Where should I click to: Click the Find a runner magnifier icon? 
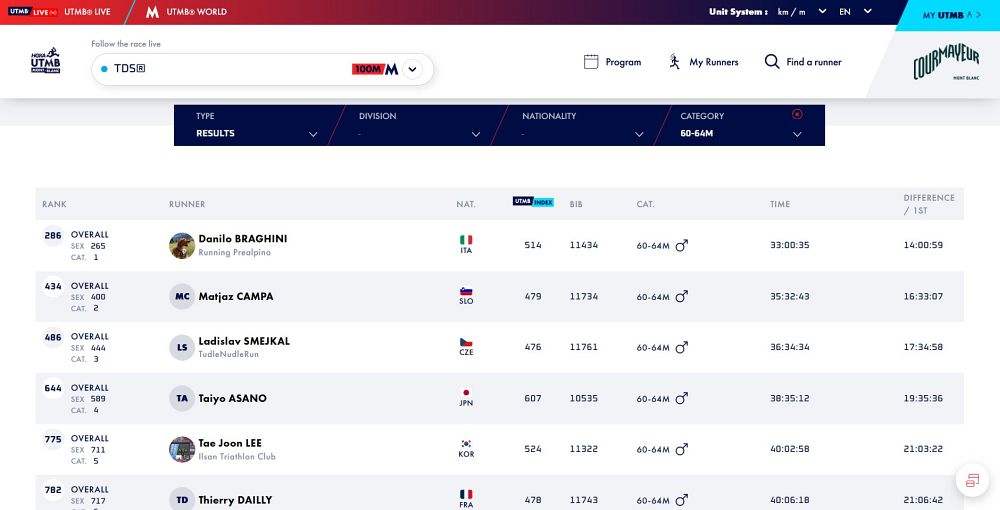[771, 62]
